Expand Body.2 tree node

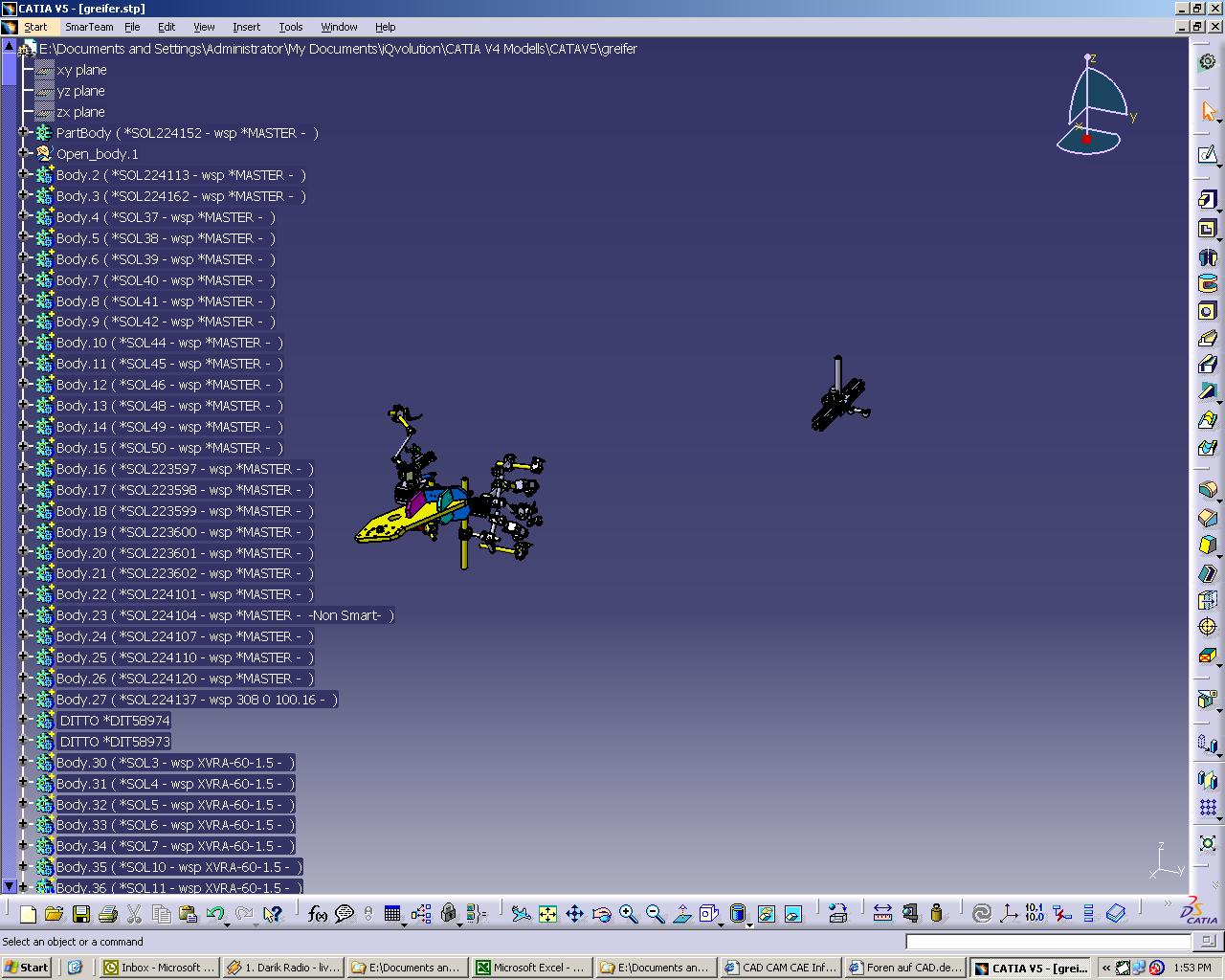24,175
